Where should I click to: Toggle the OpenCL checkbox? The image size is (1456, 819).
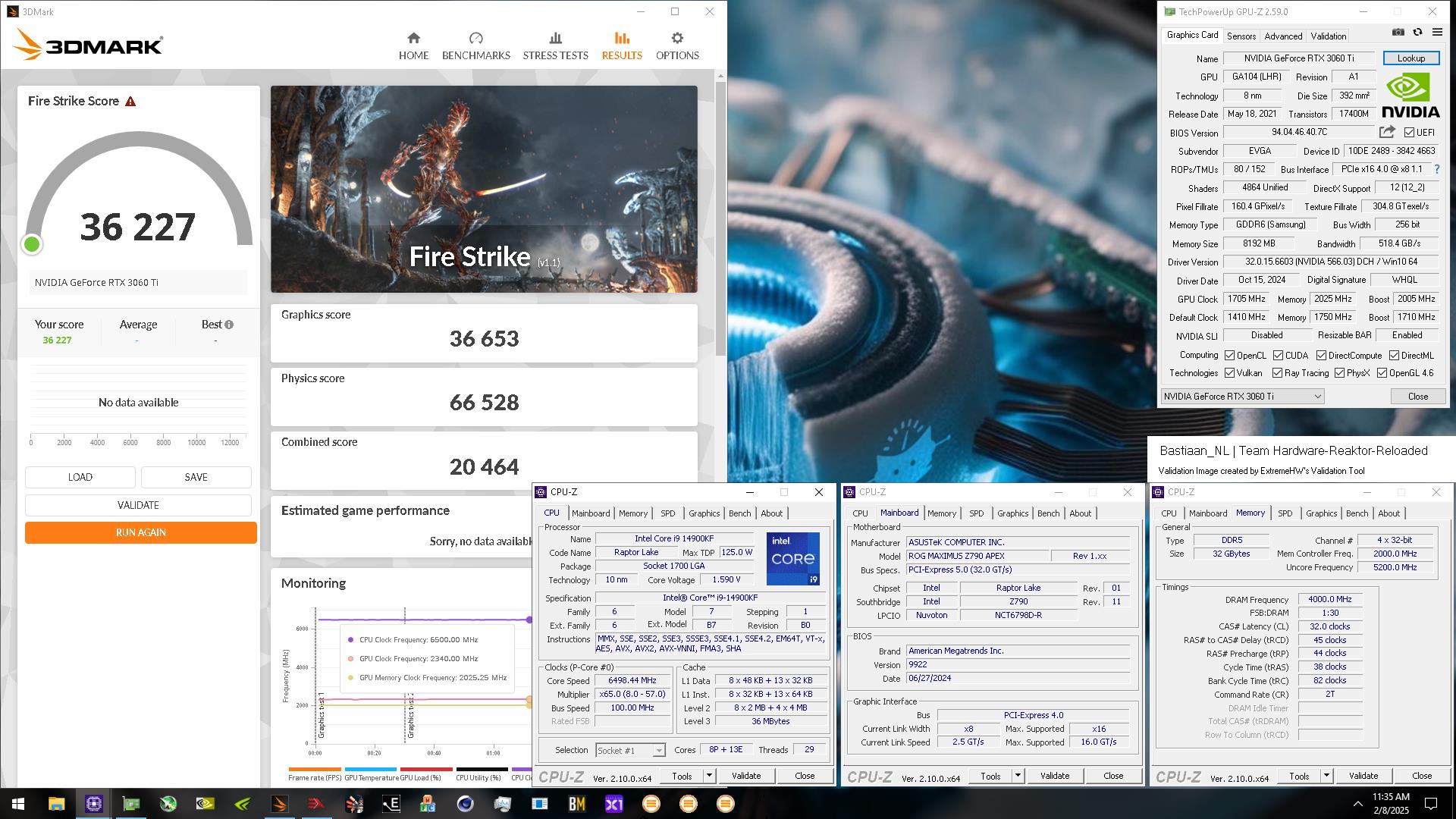pyautogui.click(x=1230, y=356)
